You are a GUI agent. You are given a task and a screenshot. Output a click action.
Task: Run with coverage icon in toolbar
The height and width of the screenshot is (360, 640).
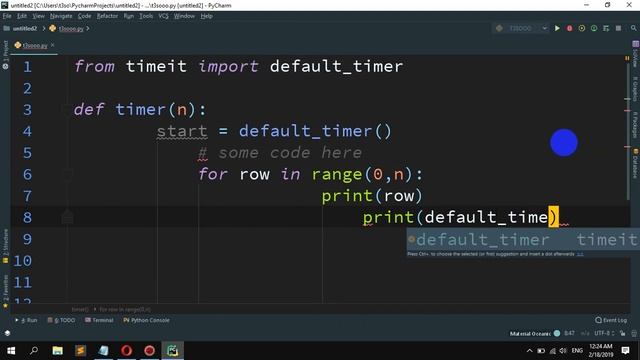[582, 28]
